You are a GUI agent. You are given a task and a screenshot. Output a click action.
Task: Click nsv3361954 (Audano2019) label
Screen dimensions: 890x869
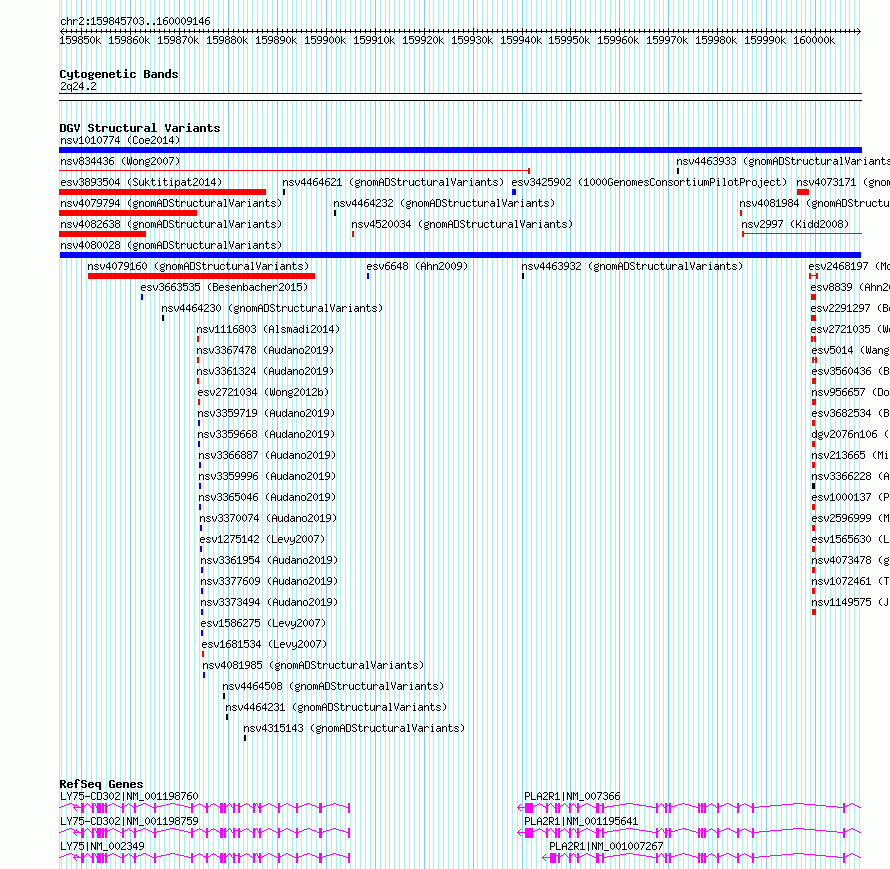tap(269, 560)
